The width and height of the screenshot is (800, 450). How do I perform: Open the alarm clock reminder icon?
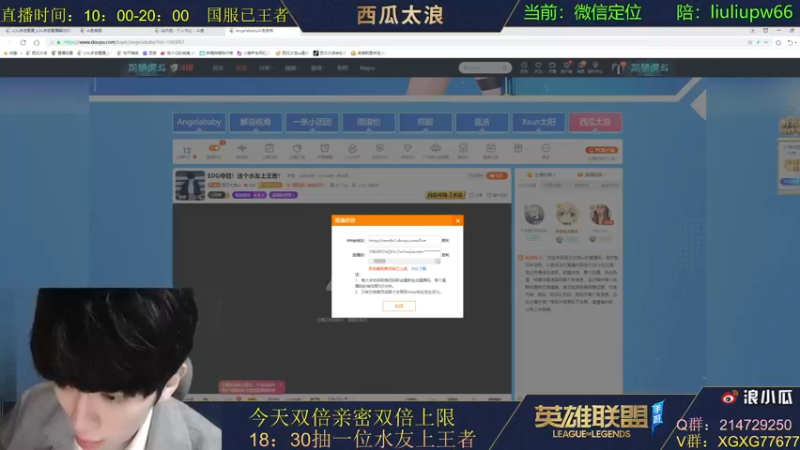pyautogui.click(x=324, y=148)
